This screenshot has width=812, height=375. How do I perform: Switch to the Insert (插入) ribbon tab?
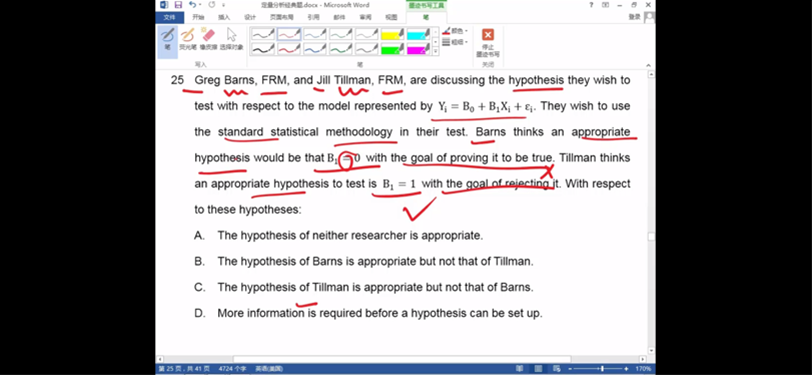[x=224, y=17]
